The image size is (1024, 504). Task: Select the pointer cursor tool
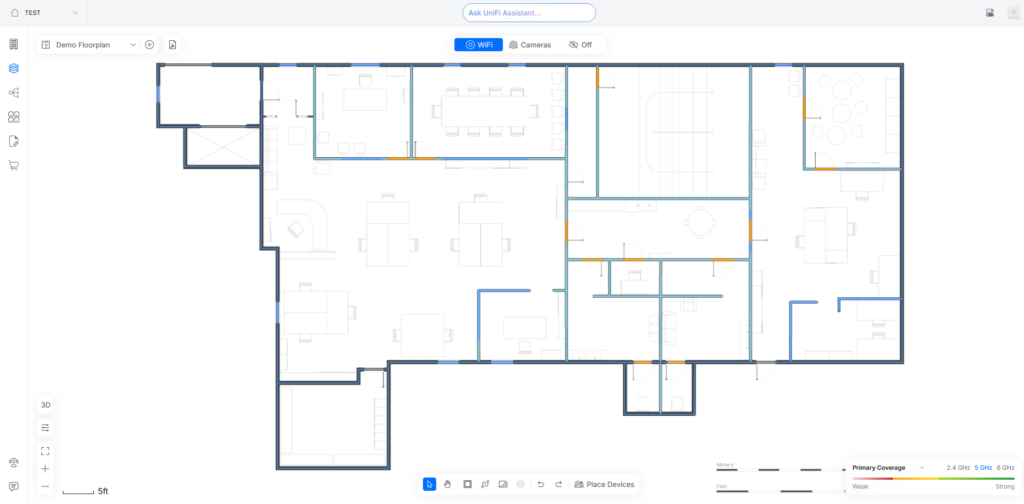click(x=429, y=484)
